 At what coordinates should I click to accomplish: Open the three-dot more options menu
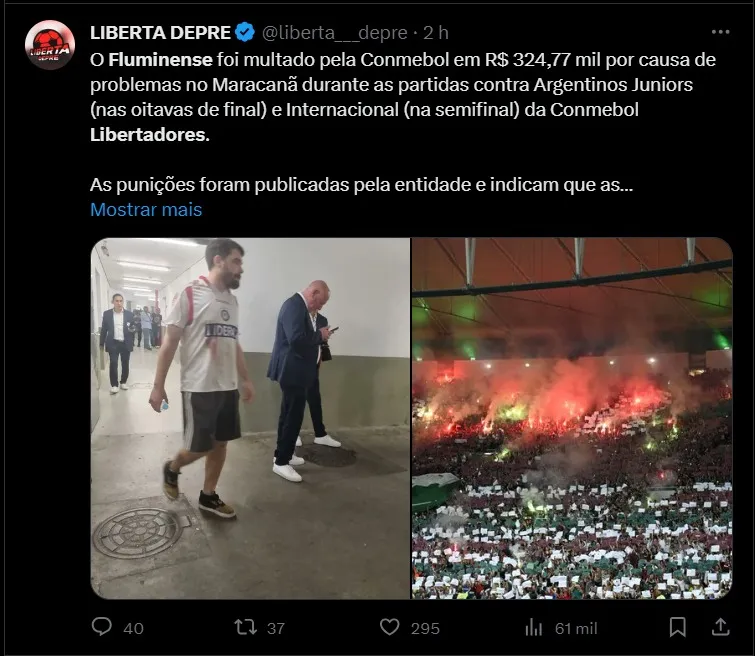coord(720,32)
